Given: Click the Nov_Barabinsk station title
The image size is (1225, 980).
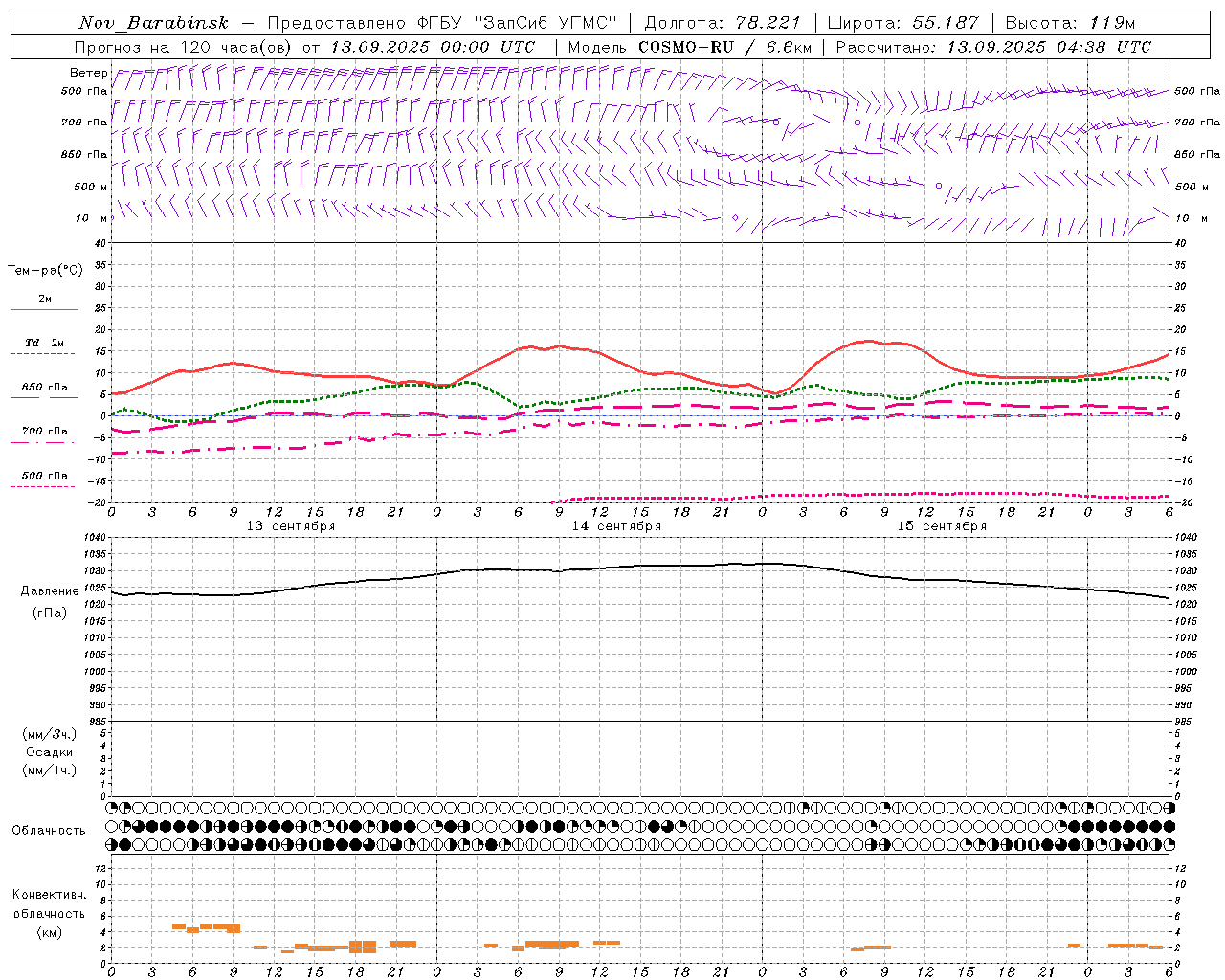Looking at the screenshot, I should [x=153, y=23].
